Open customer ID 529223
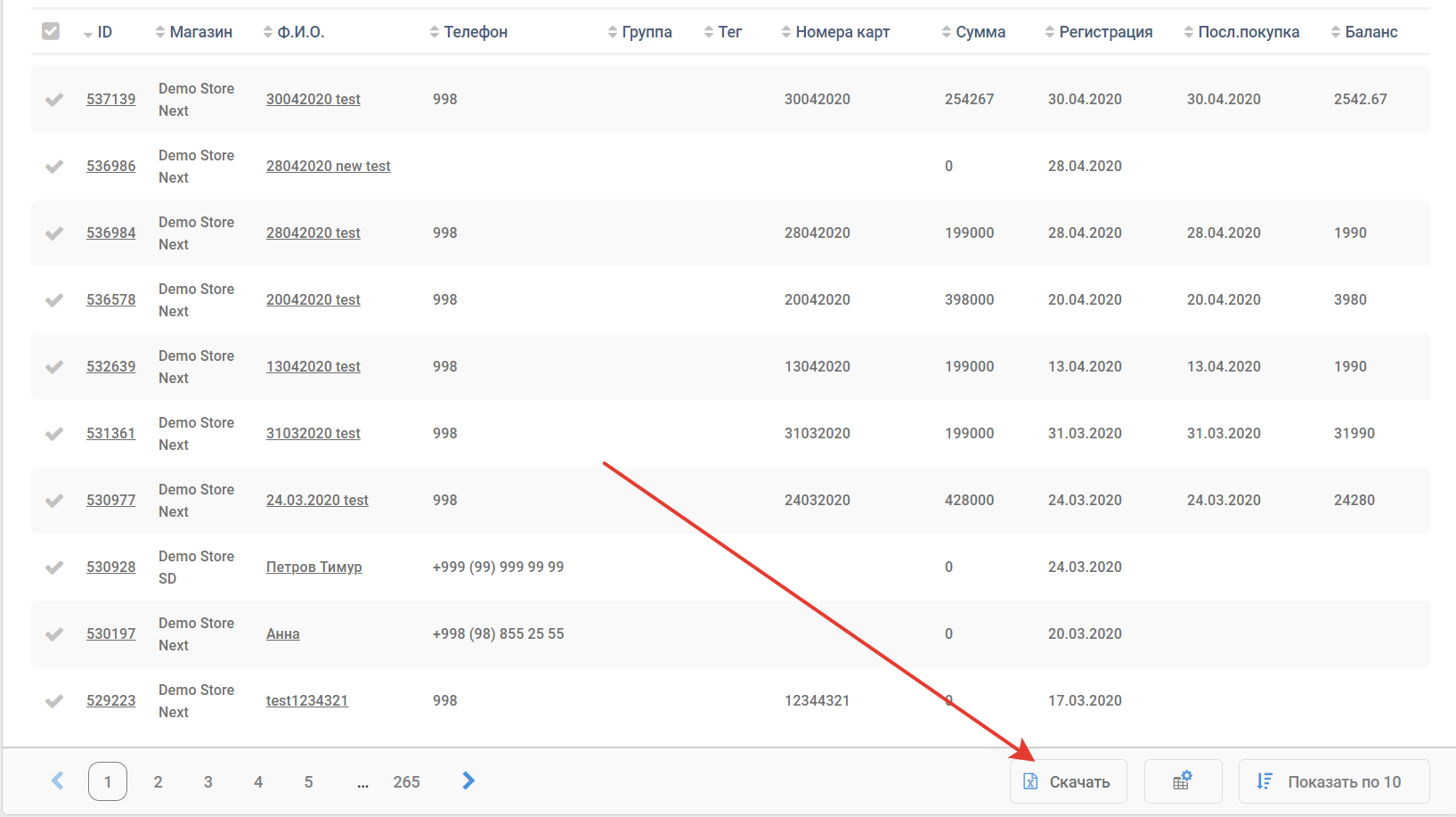The width and height of the screenshot is (1456, 817). 111,700
